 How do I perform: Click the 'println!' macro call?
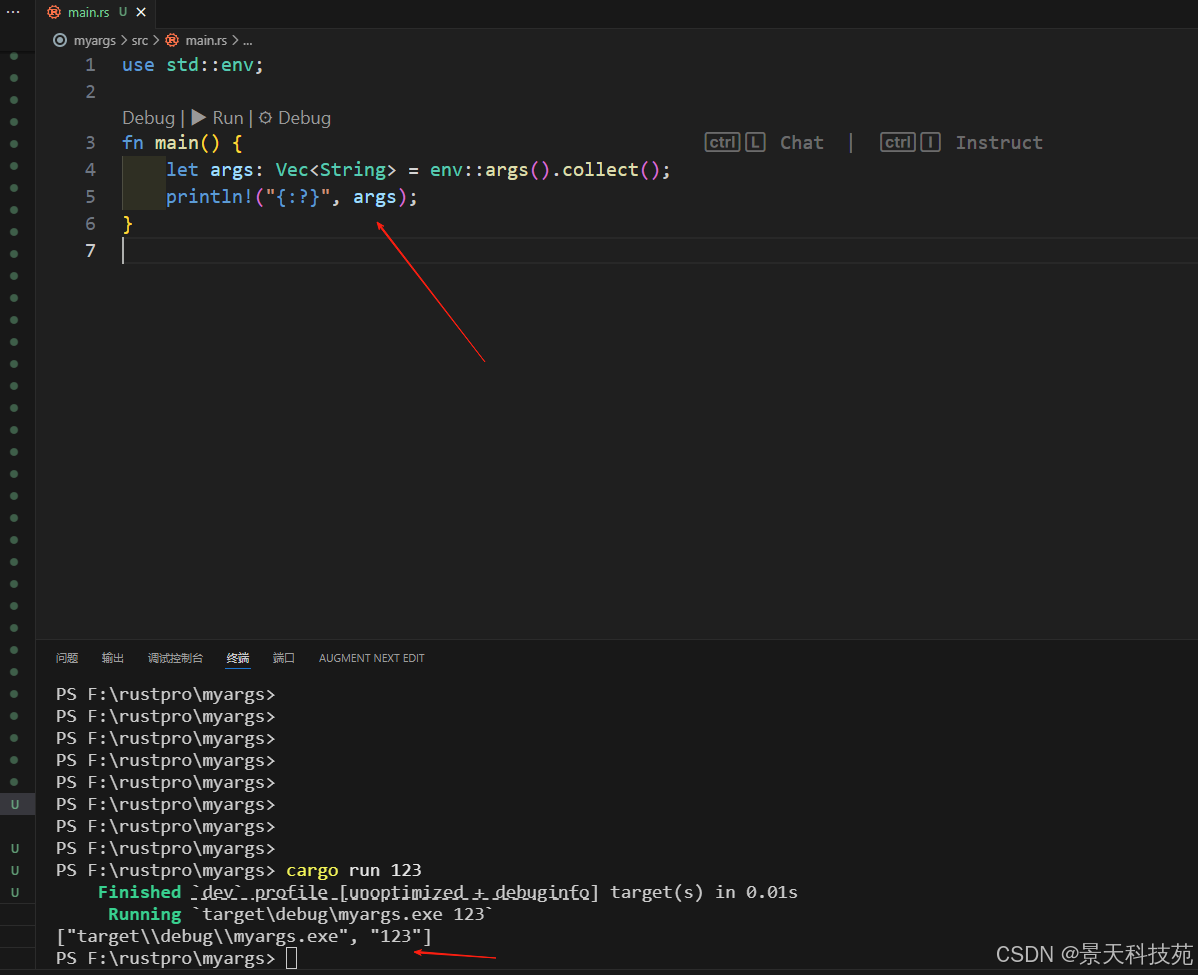(x=209, y=197)
